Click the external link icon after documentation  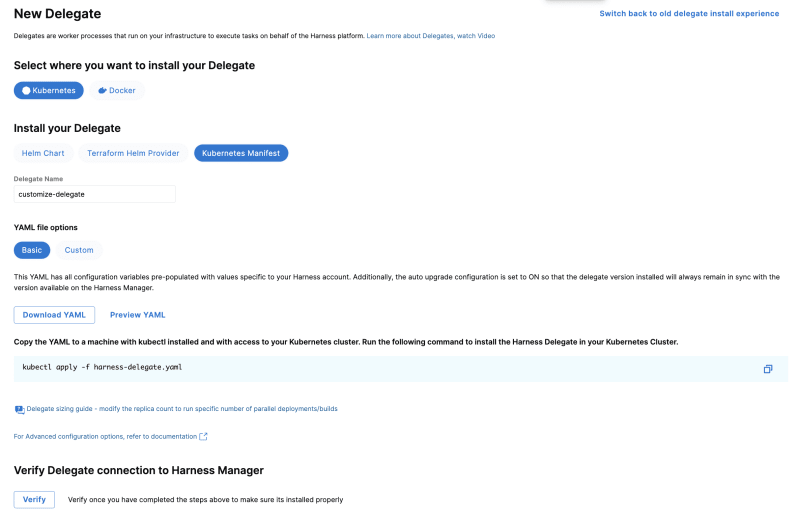pos(203,436)
